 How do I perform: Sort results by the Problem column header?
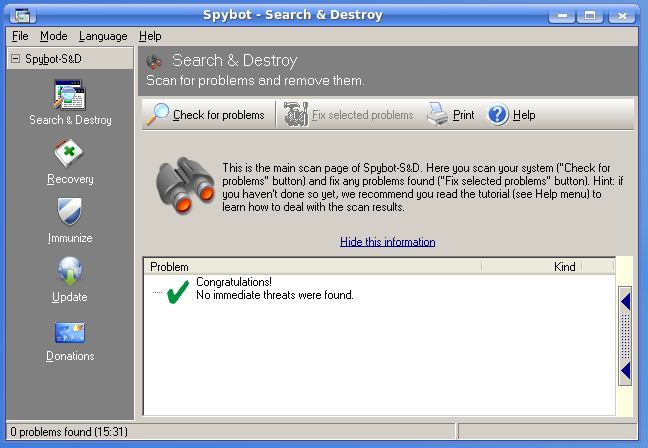[312, 267]
